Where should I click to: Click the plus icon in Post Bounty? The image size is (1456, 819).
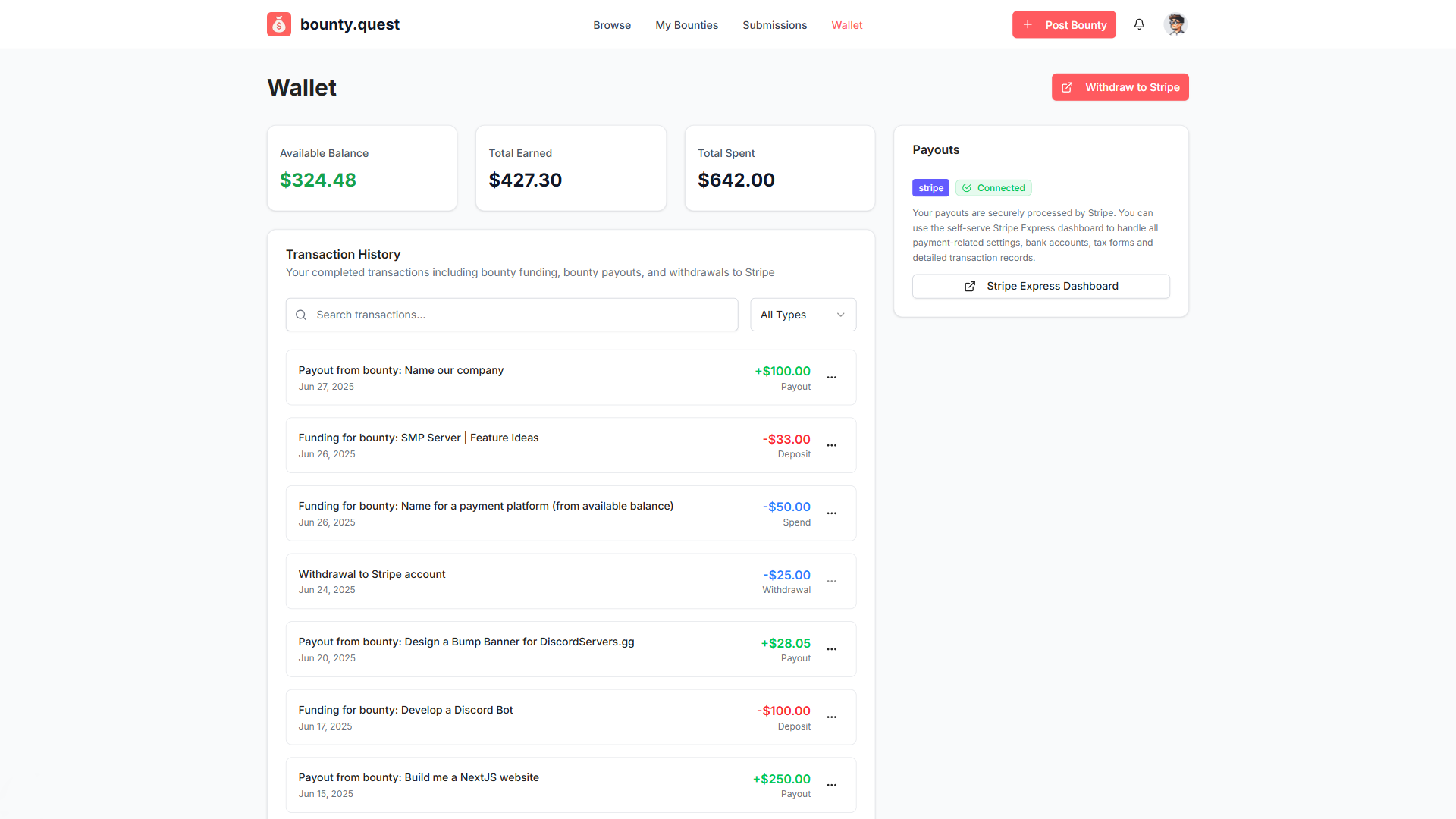pyautogui.click(x=1028, y=24)
